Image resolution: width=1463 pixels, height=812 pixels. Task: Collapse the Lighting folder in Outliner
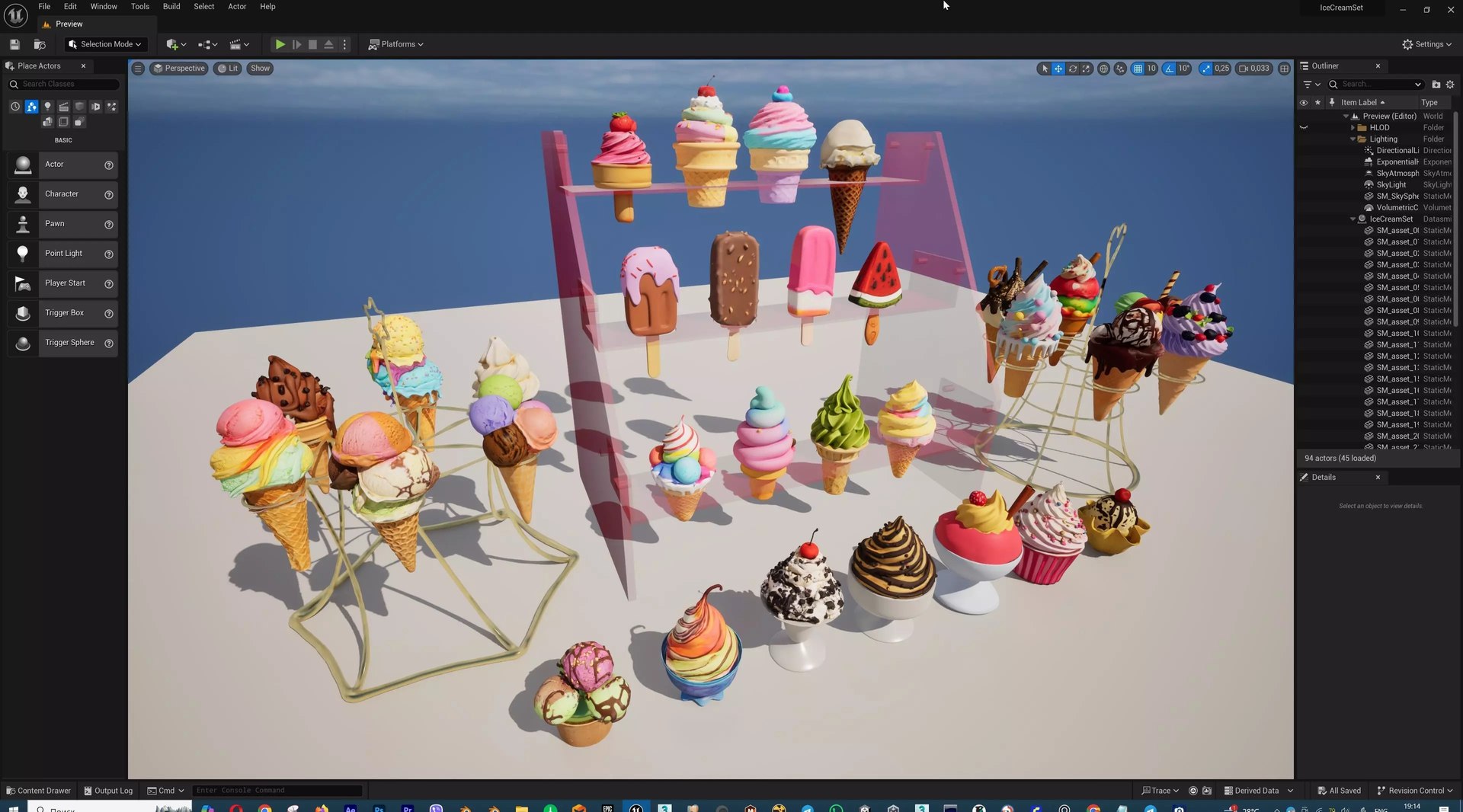click(x=1353, y=139)
